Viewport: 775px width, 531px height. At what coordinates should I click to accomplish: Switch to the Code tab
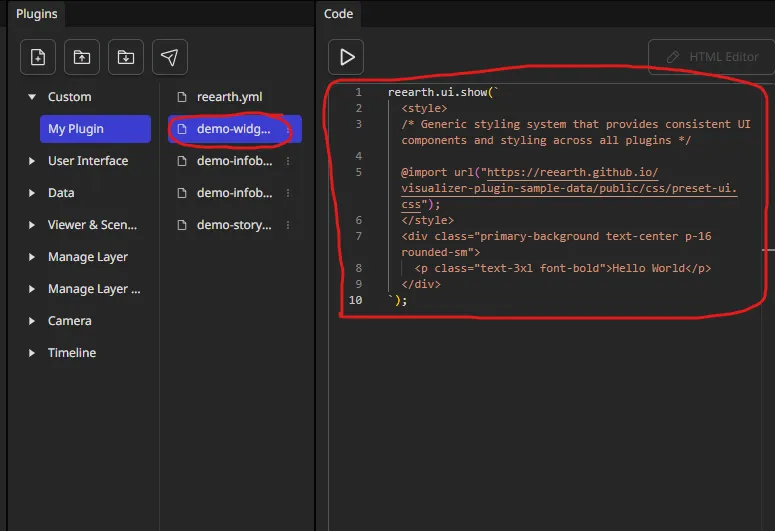point(339,14)
